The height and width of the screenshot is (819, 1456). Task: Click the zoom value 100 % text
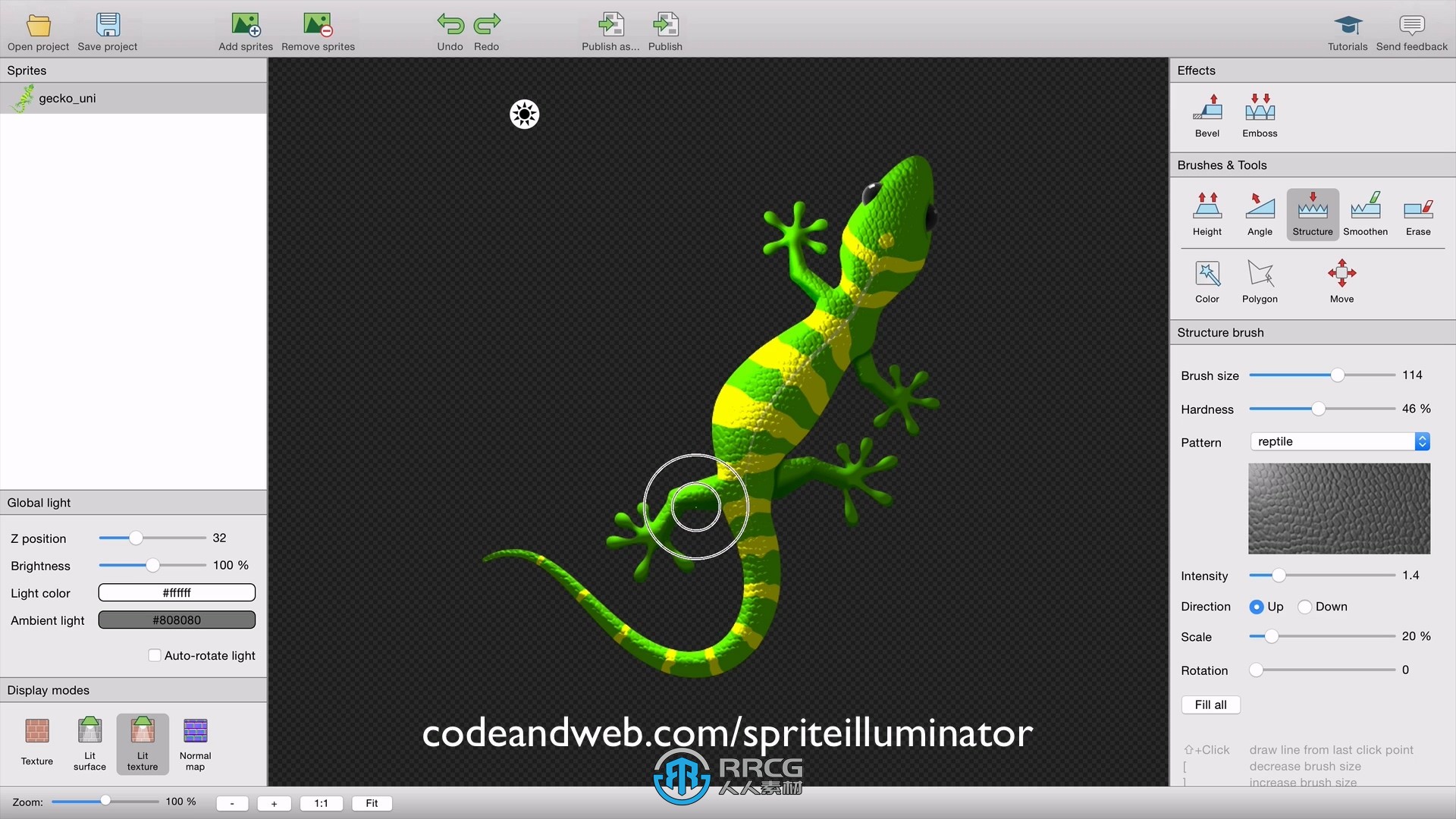click(x=180, y=802)
